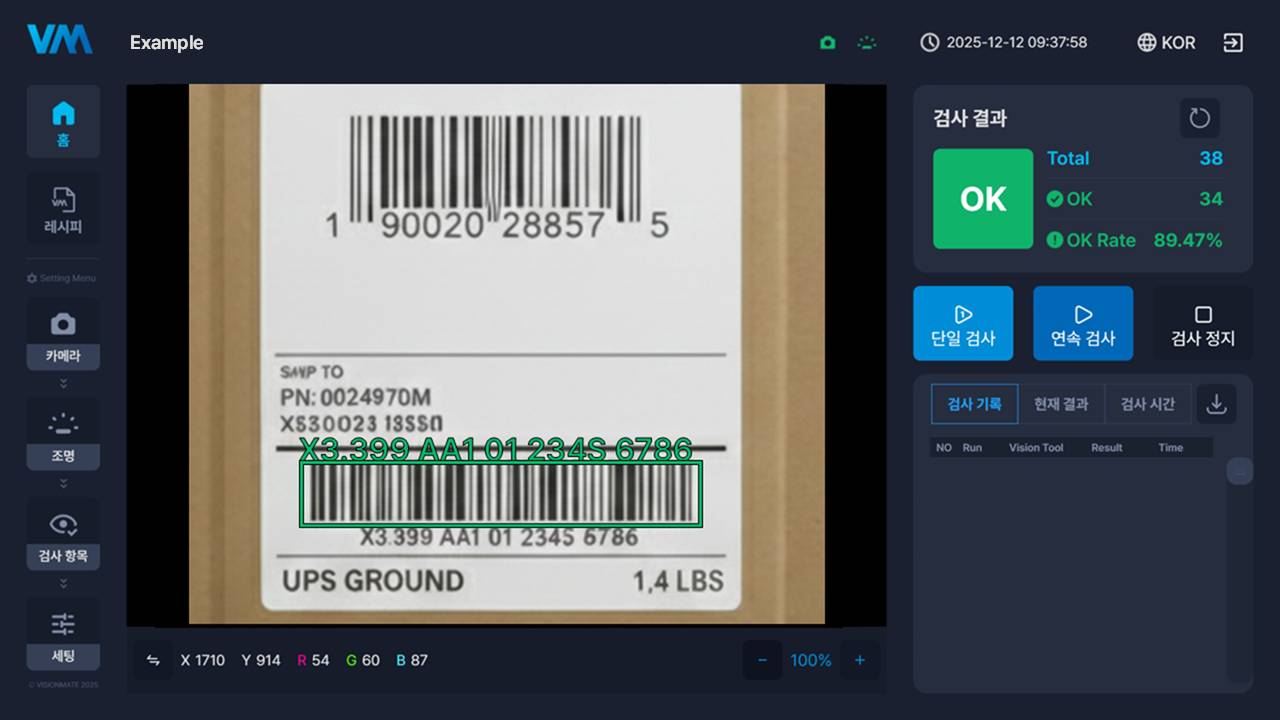
Task: Zoom in the image with plus button
Action: coord(859,660)
